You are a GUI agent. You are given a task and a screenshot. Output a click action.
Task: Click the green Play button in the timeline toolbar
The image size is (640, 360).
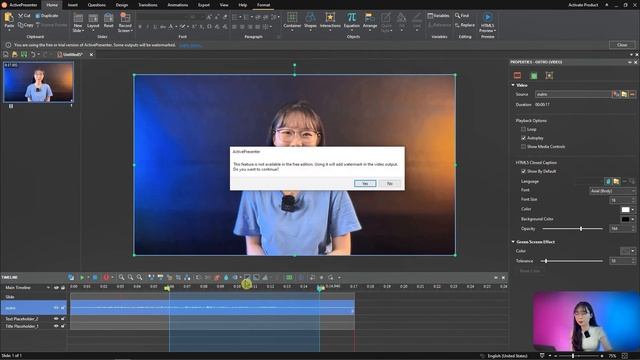coord(82,278)
